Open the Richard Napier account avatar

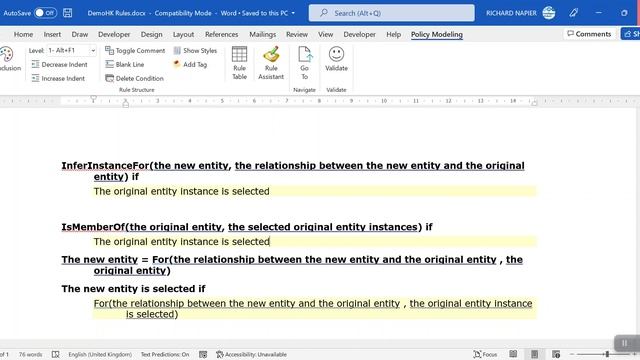[549, 13]
